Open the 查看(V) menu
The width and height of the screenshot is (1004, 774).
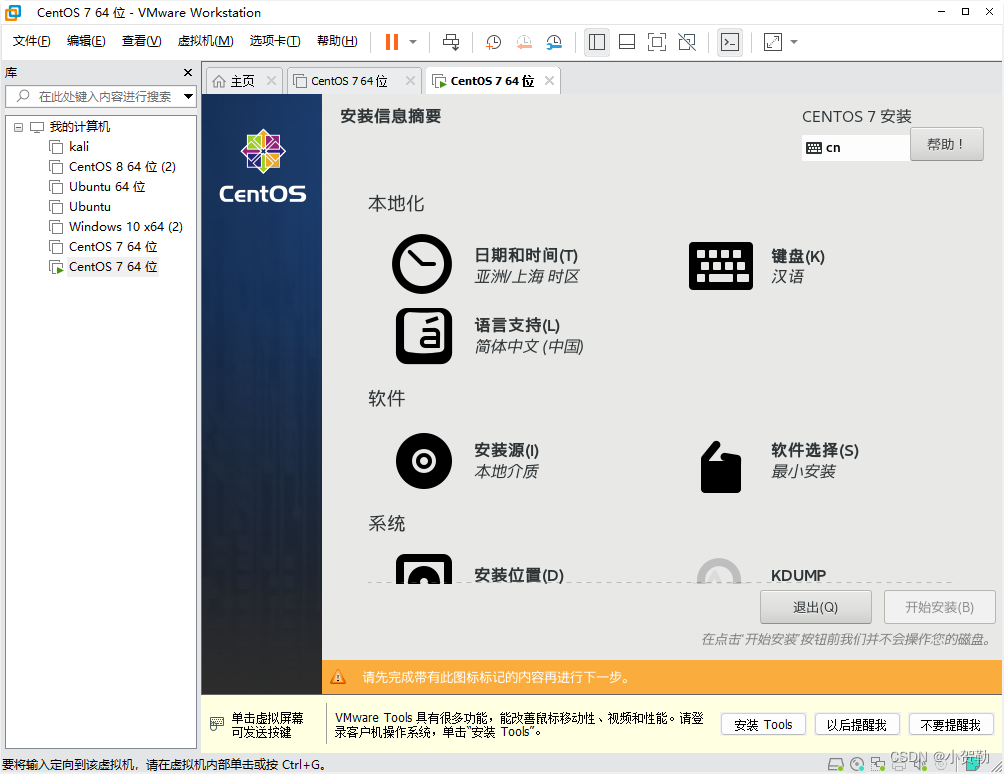click(142, 41)
